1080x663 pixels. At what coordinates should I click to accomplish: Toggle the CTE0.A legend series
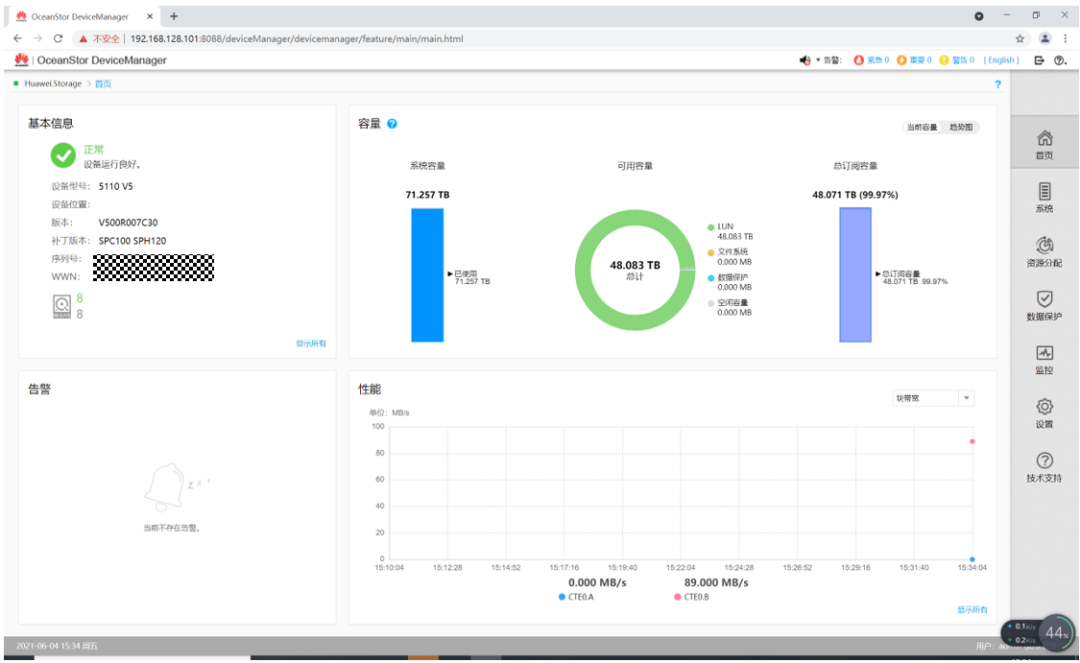[577, 597]
